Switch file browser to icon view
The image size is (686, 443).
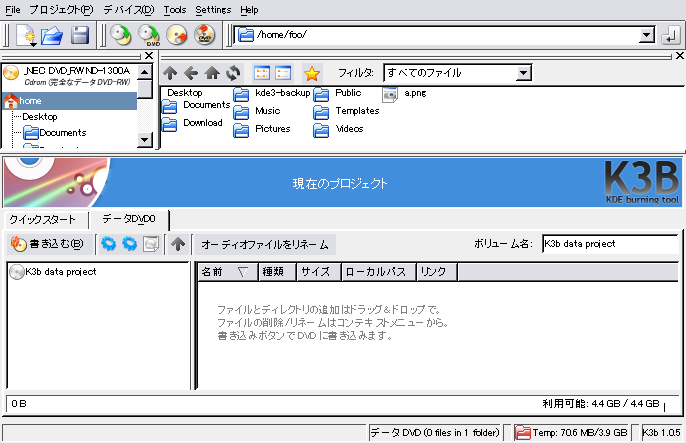(263, 73)
